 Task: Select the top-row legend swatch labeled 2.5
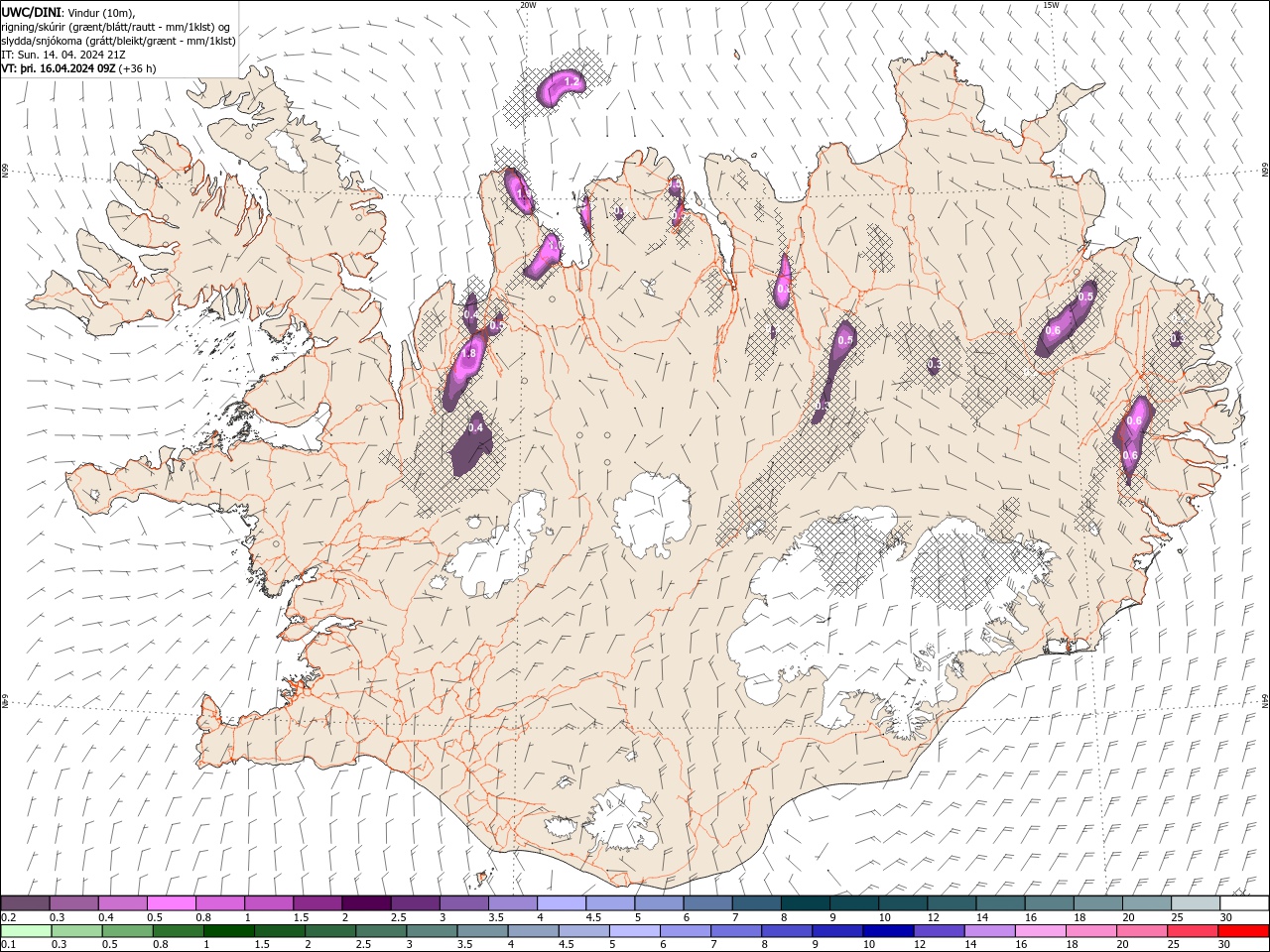pos(415,903)
